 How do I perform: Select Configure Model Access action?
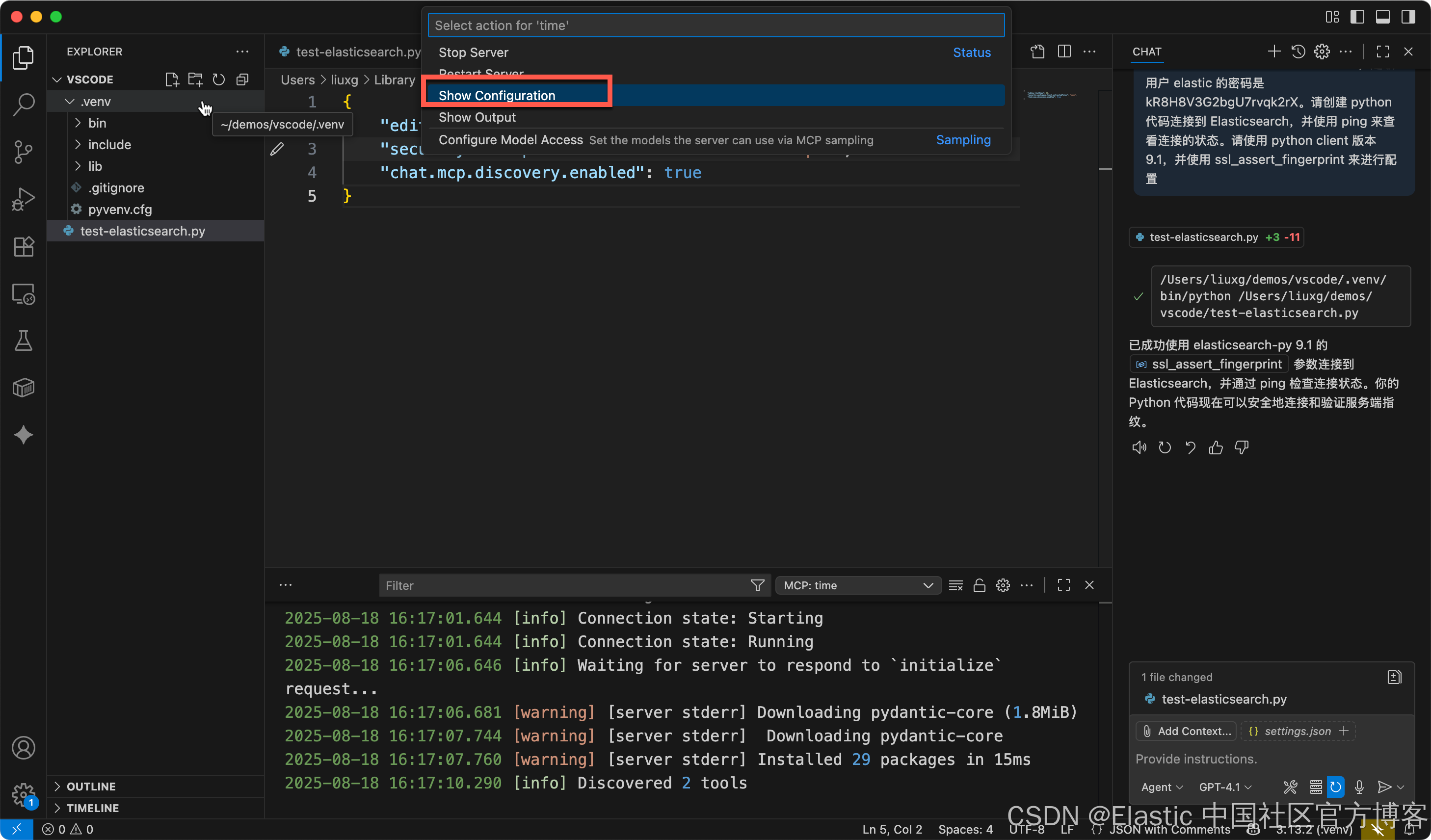(715, 140)
